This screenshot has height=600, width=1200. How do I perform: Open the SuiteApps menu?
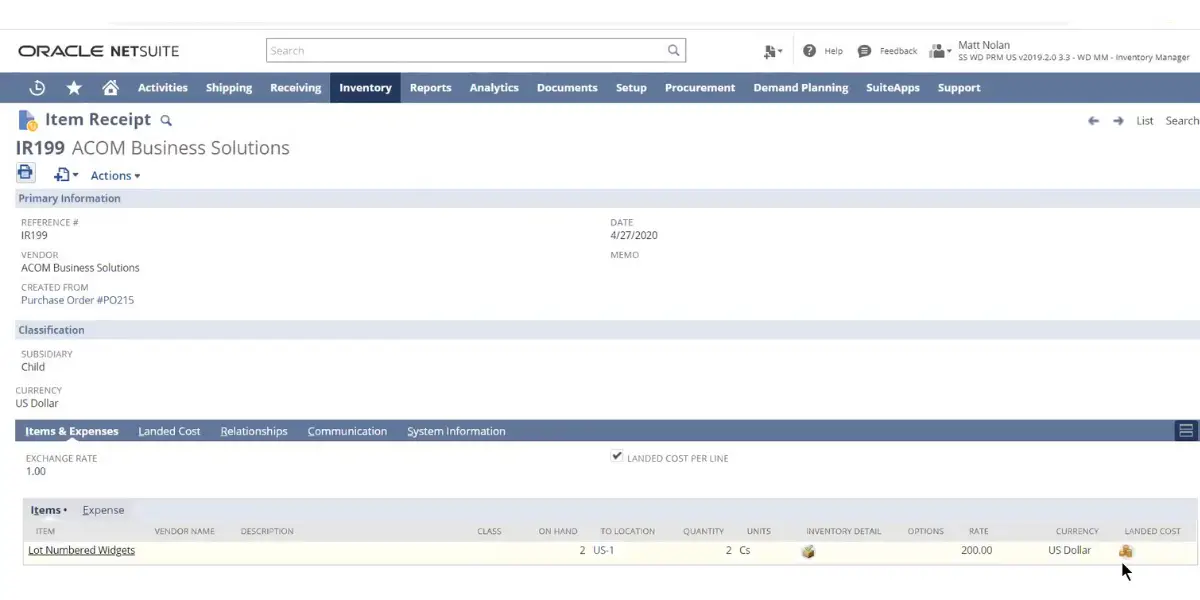(x=893, y=88)
